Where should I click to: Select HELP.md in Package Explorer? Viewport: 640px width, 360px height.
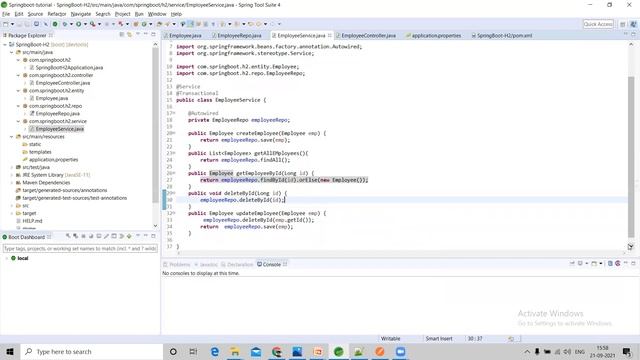coord(32,221)
